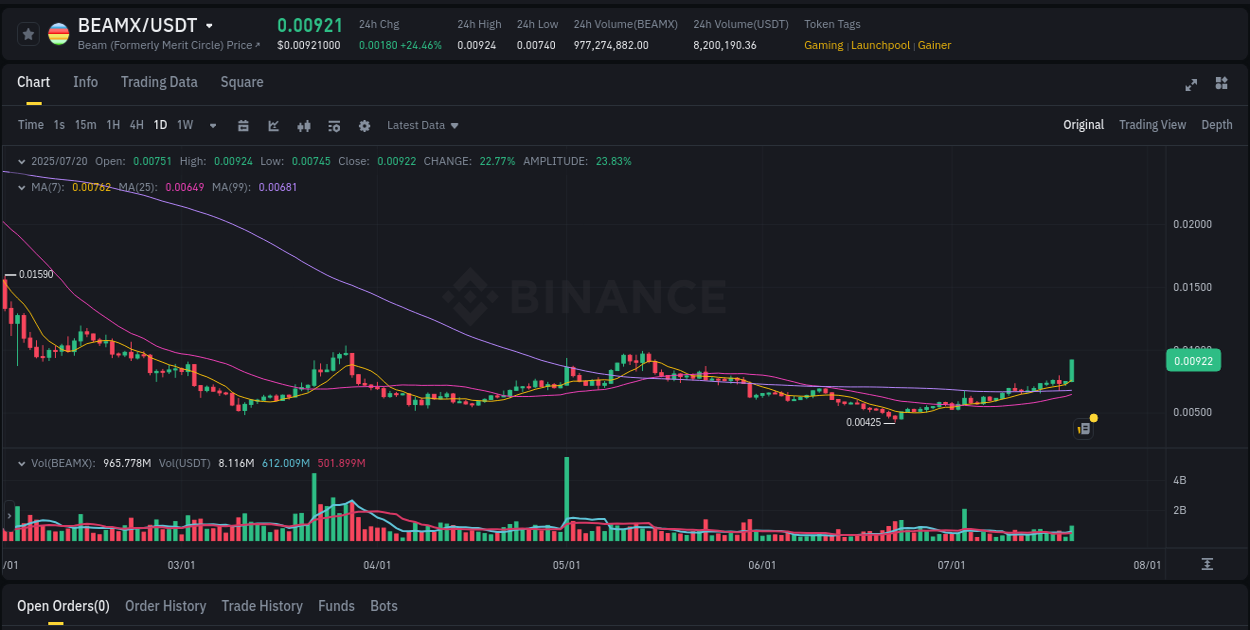Open chart settings via gear icon
Image resolution: width=1250 pixels, height=630 pixels.
[x=364, y=125]
